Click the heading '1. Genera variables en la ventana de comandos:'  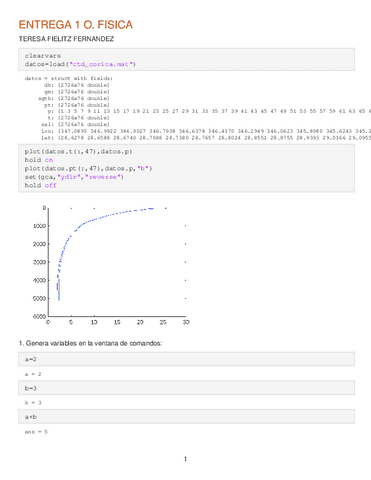coord(90,343)
